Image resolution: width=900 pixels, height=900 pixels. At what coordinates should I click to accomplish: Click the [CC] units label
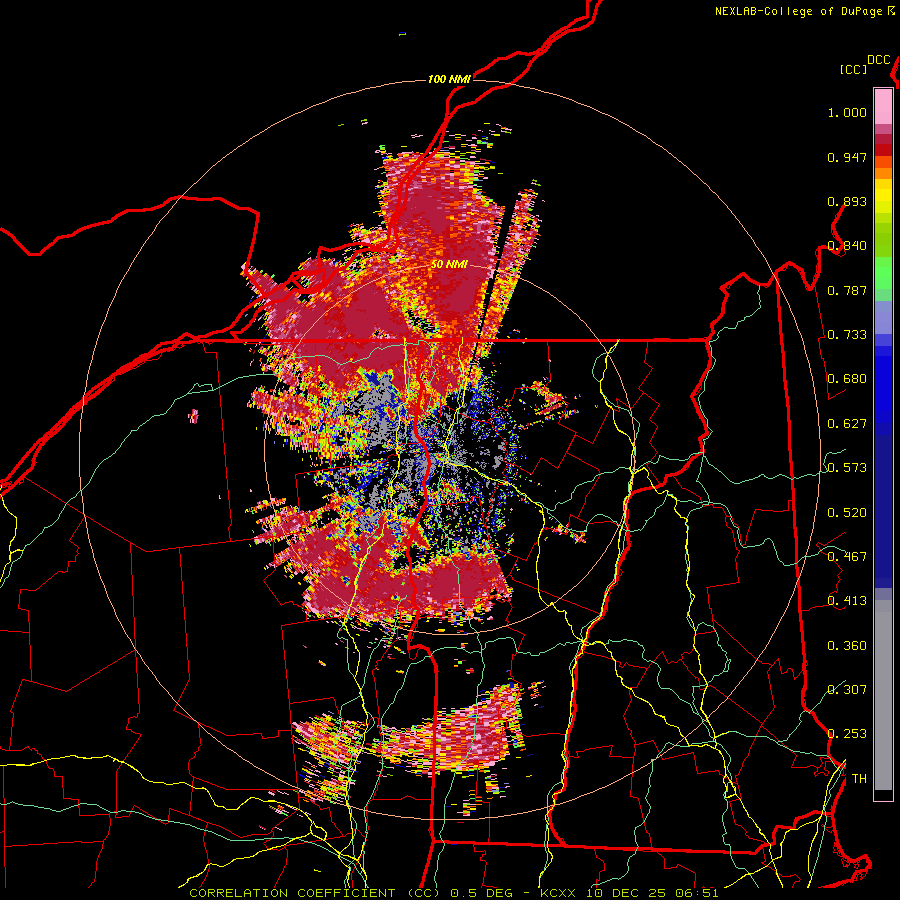pyautogui.click(x=853, y=69)
